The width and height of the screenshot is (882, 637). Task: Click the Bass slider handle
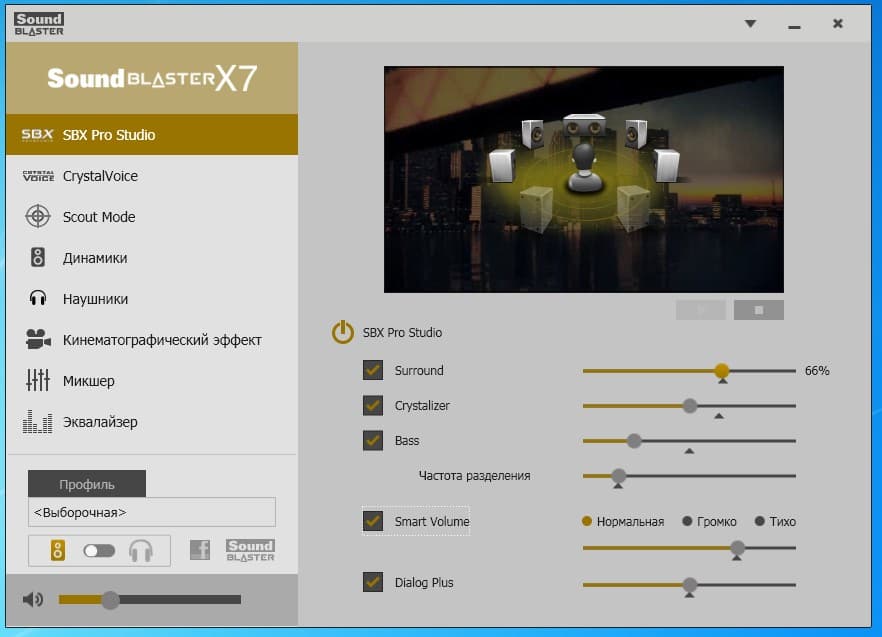coord(634,441)
